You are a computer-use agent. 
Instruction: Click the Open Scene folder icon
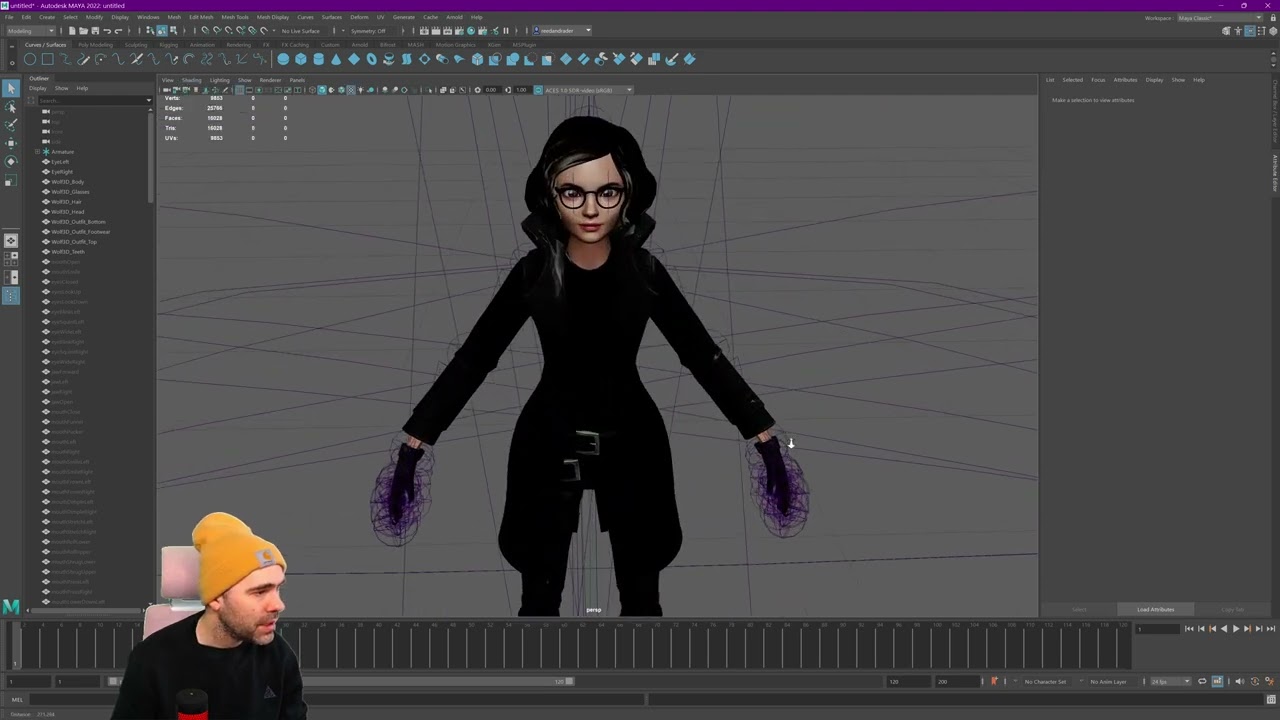[83, 31]
